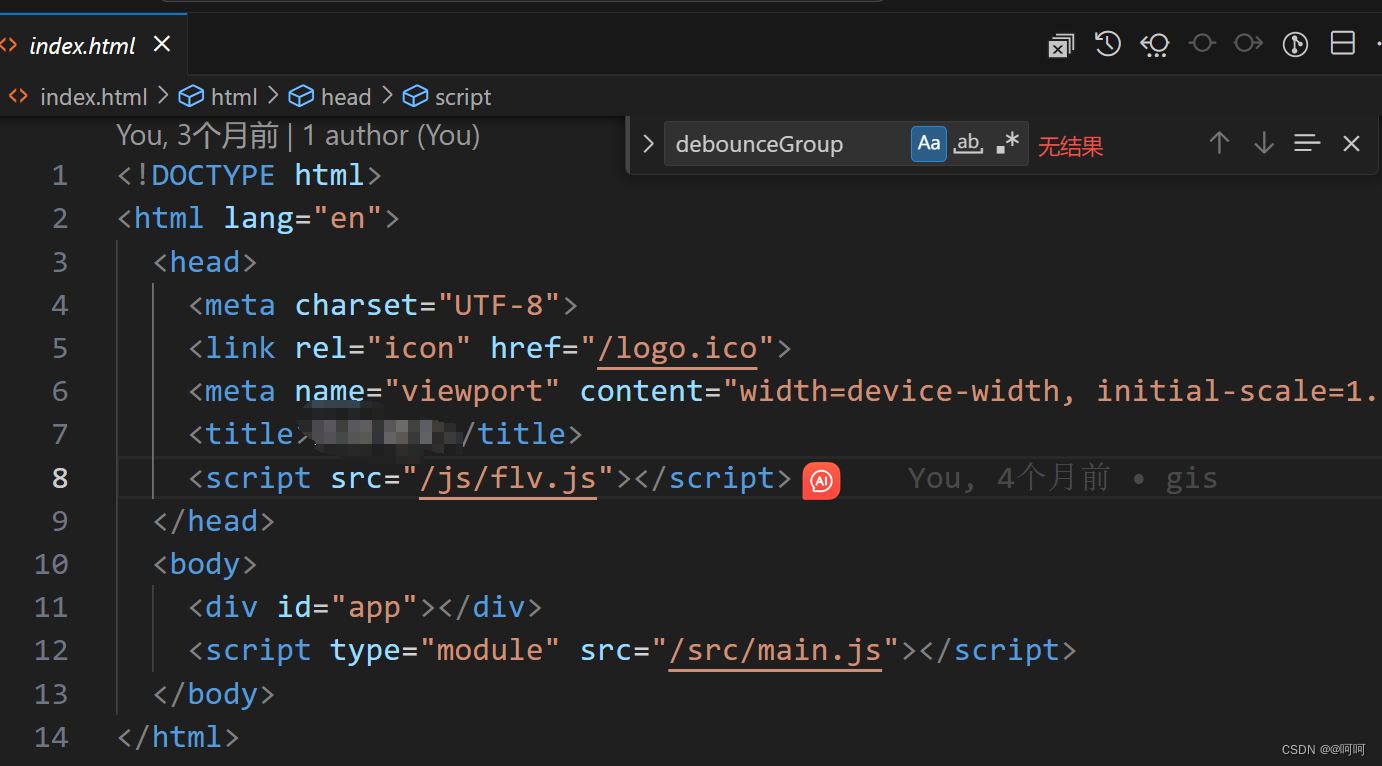1382x766 pixels.
Task: Click the 'id="app"' attribute on line 11
Action: click(348, 607)
